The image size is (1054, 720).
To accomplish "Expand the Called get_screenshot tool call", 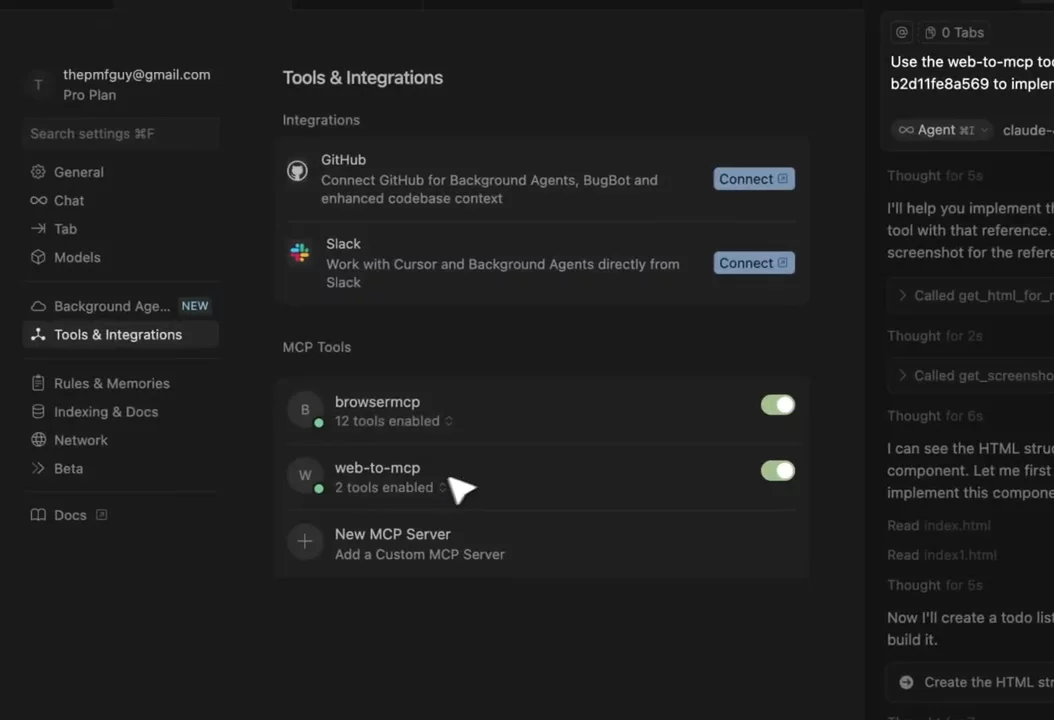I will point(975,375).
